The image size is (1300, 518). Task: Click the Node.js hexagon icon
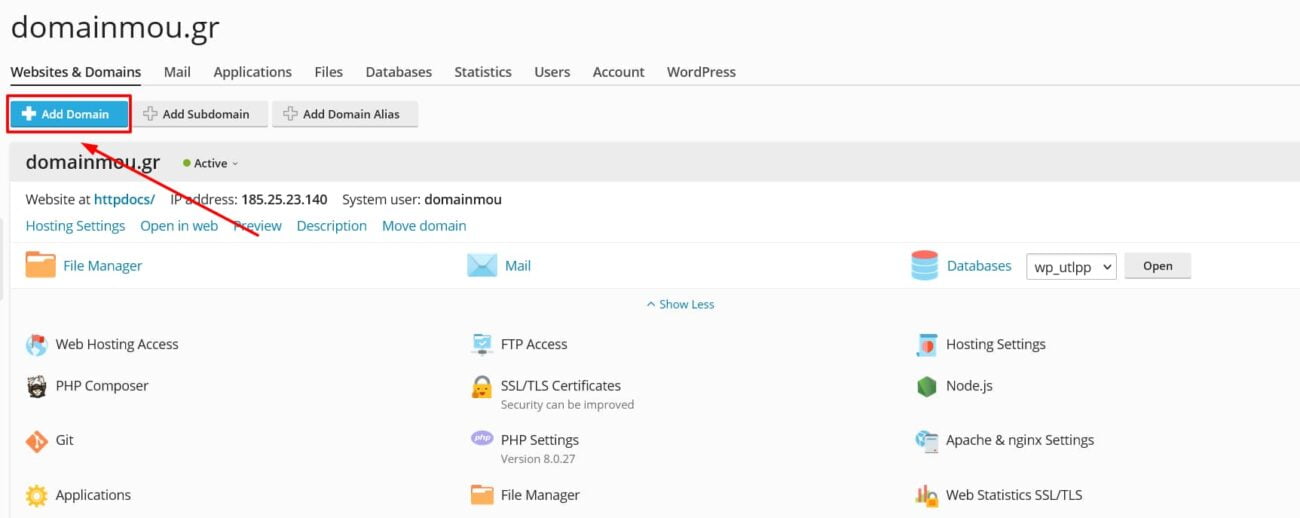926,387
